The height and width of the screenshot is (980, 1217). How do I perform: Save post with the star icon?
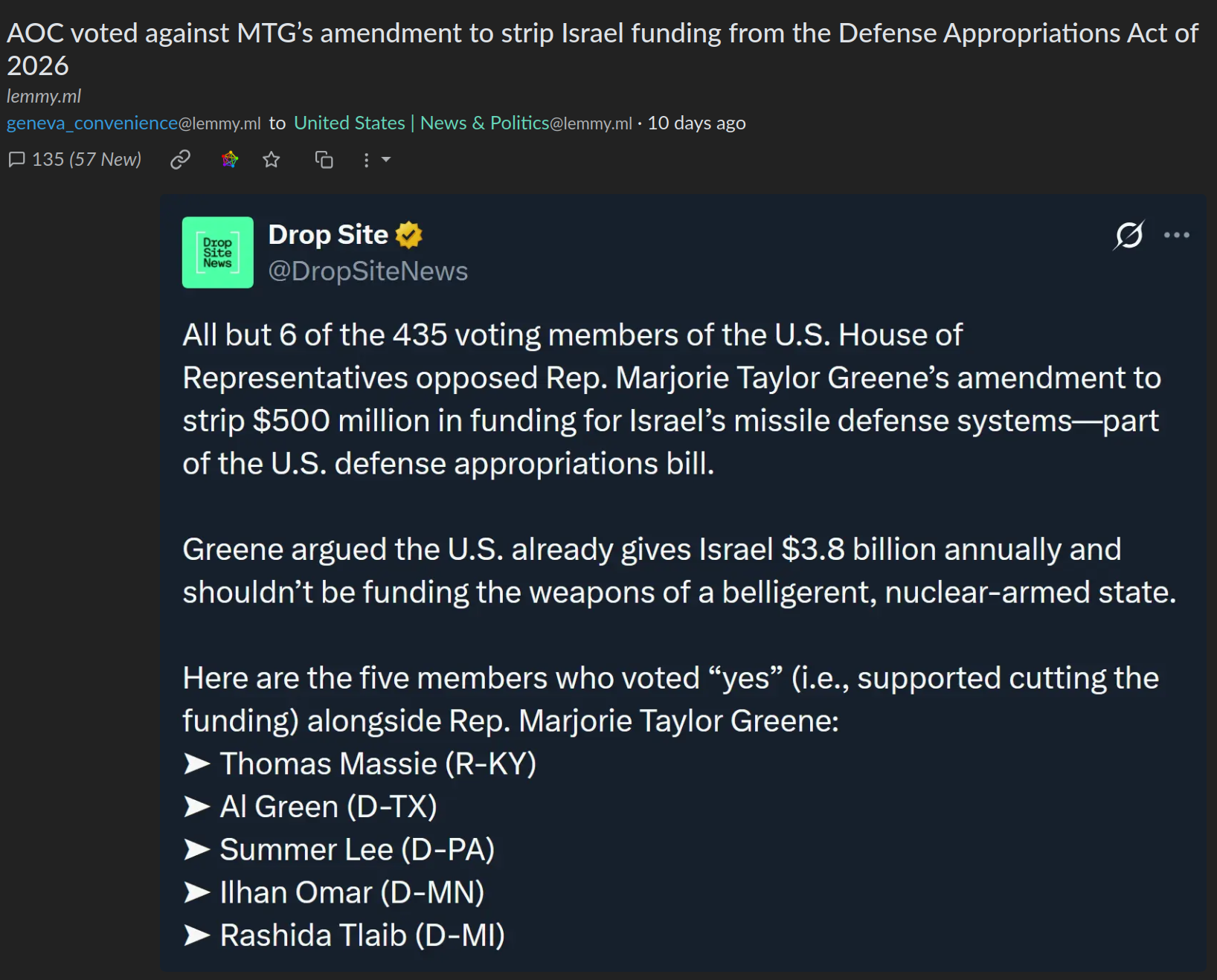coord(272,160)
